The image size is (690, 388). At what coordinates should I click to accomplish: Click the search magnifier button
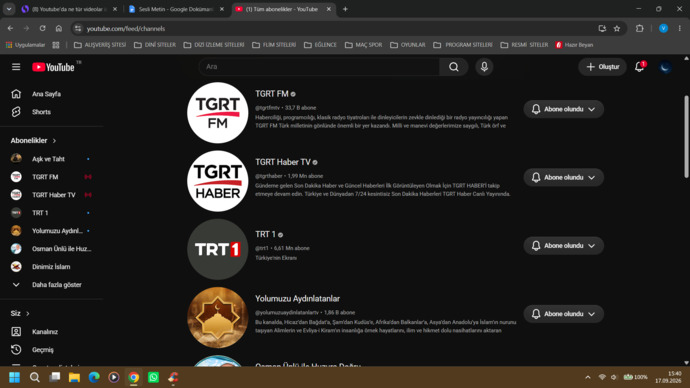click(x=453, y=67)
